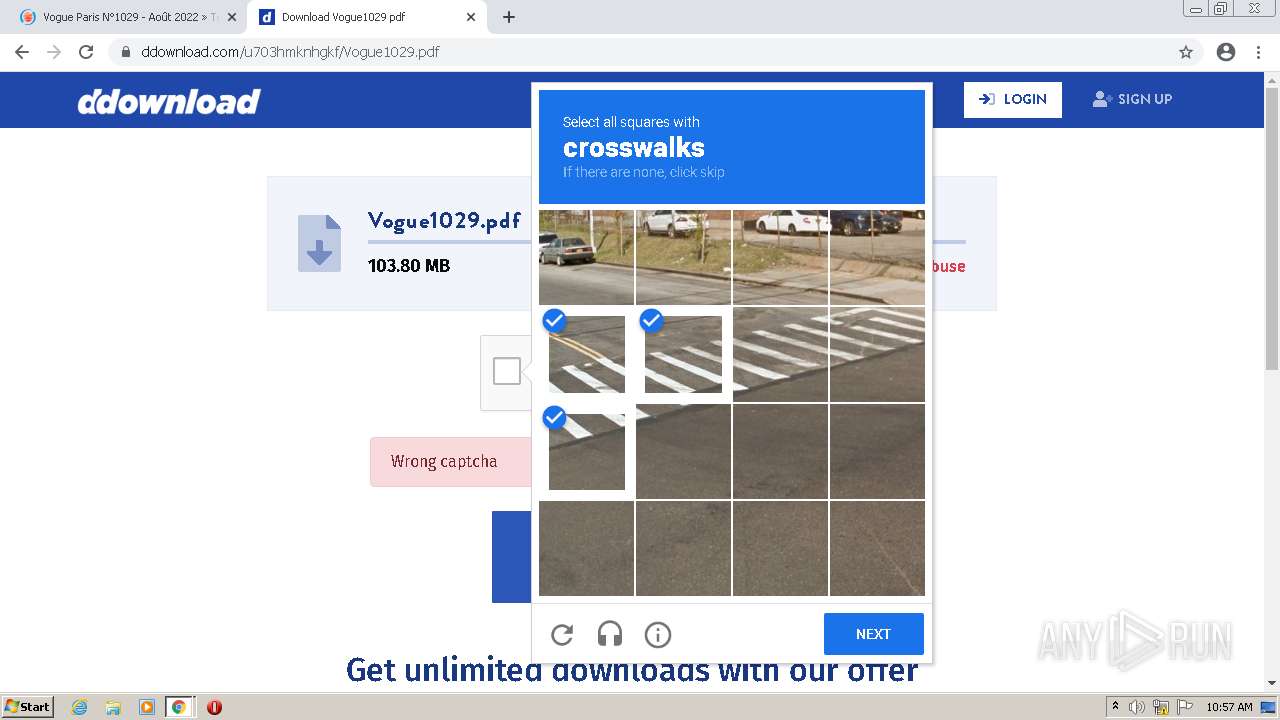Image resolution: width=1280 pixels, height=720 pixels.
Task: Open a new browser tab
Action: click(x=509, y=17)
